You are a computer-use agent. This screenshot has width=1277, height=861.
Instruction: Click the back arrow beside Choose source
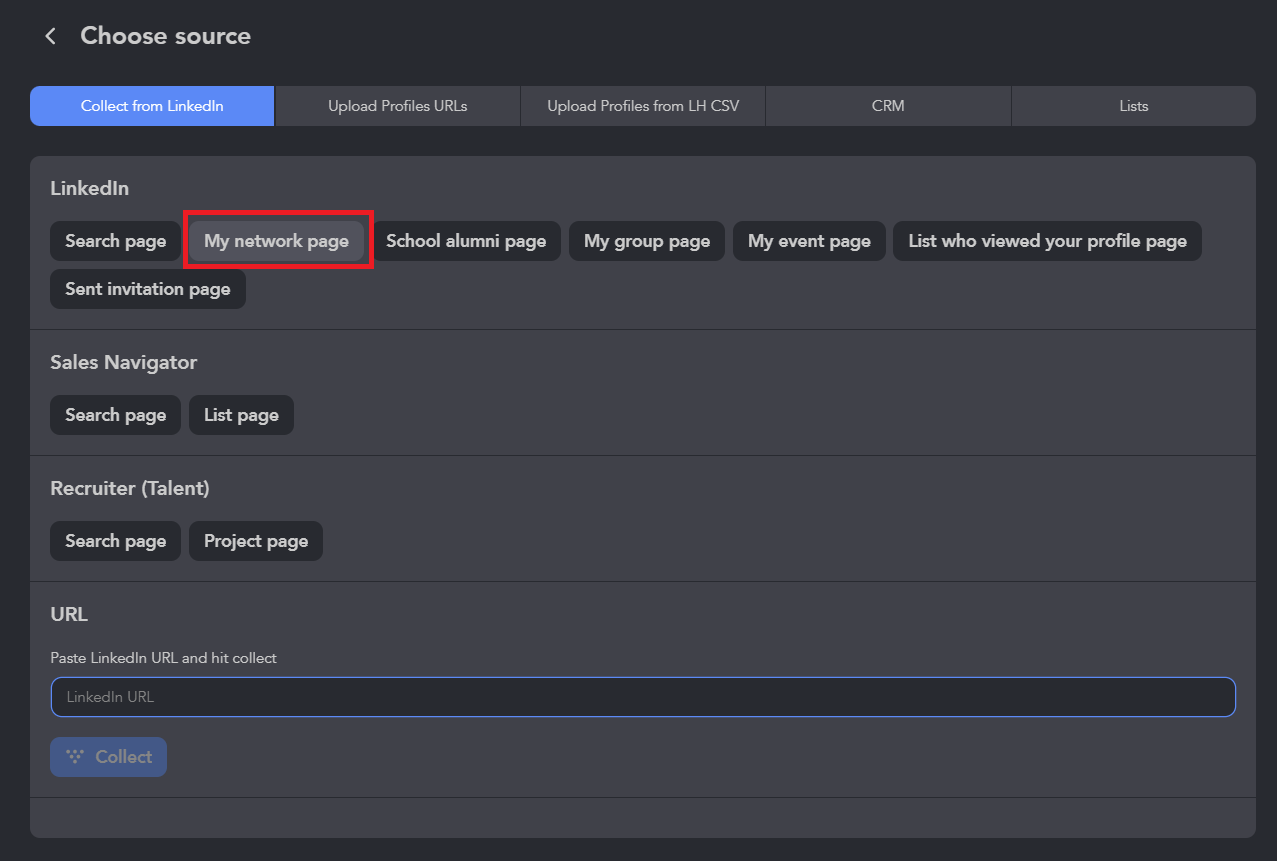point(50,36)
